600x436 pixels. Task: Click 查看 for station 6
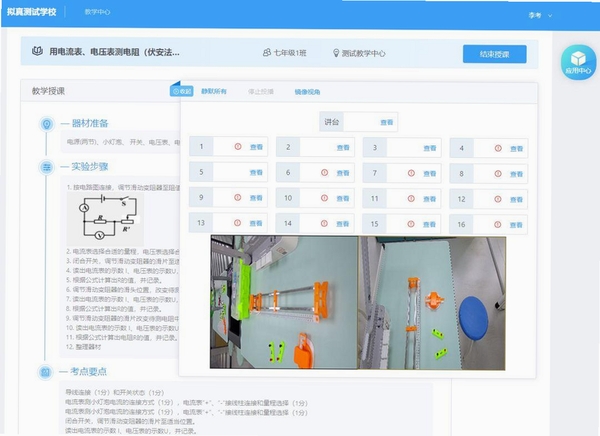coord(343,173)
